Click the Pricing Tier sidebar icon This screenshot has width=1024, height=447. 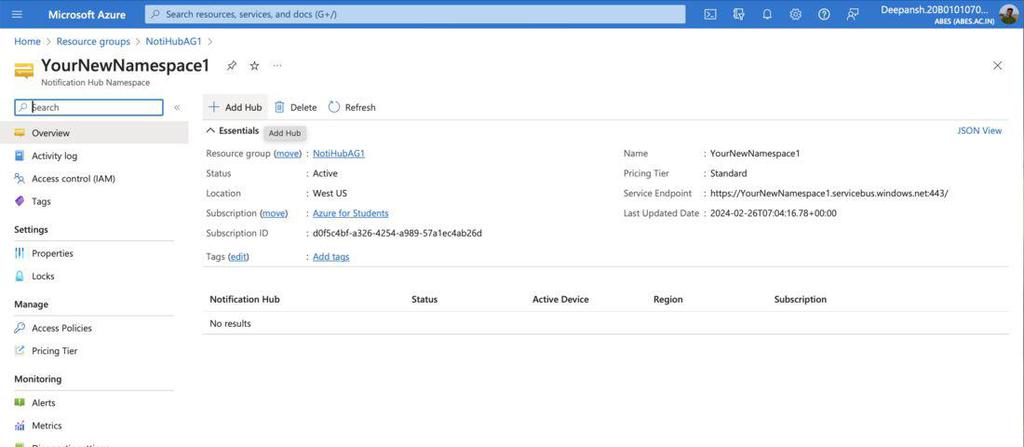(20, 351)
